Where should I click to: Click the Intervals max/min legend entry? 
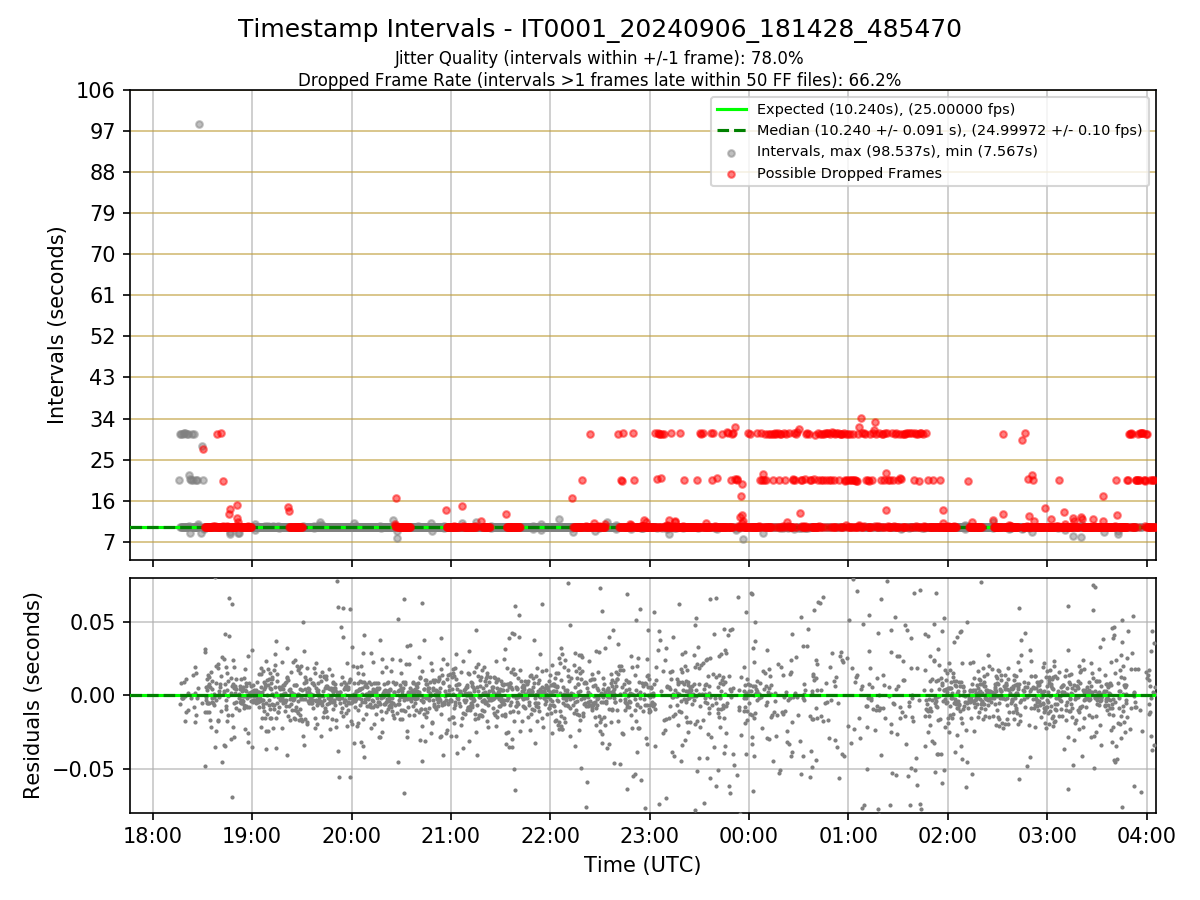[x=897, y=151]
